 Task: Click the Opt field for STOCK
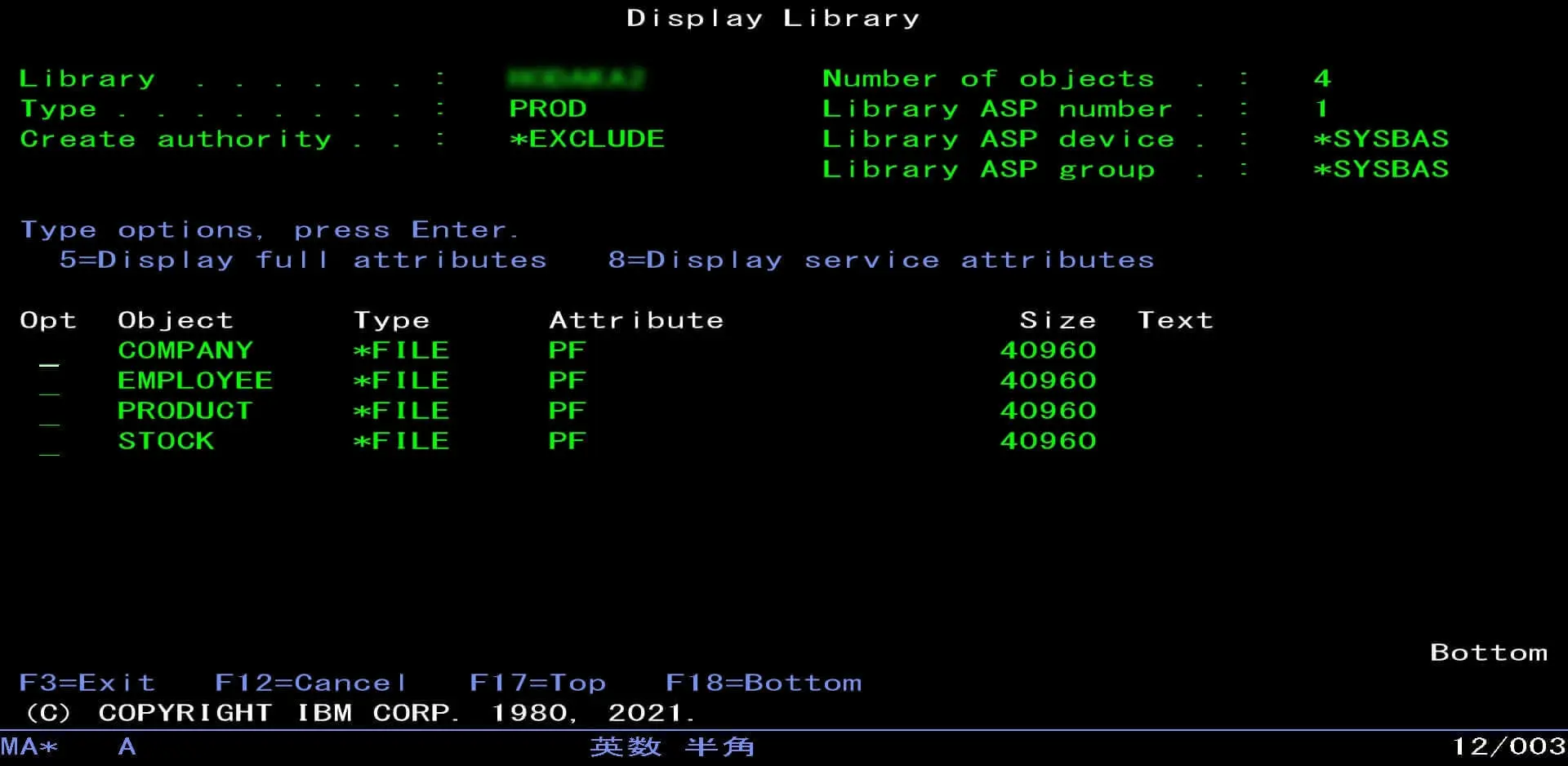[49, 443]
